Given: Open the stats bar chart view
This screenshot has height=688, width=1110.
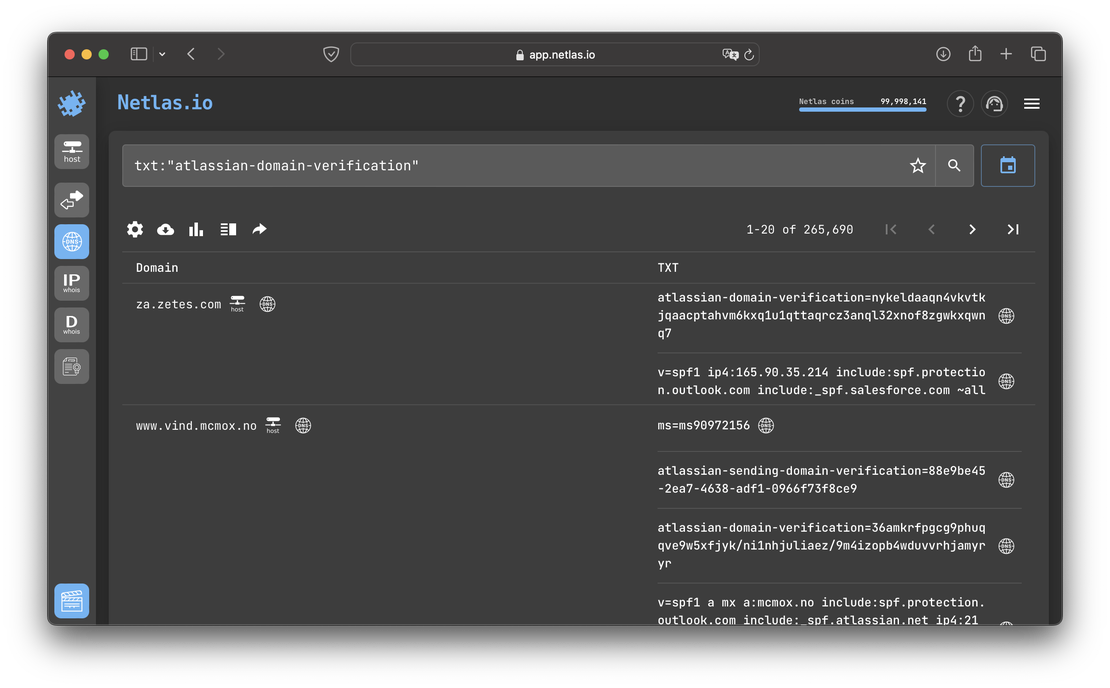Looking at the screenshot, I should [x=196, y=229].
